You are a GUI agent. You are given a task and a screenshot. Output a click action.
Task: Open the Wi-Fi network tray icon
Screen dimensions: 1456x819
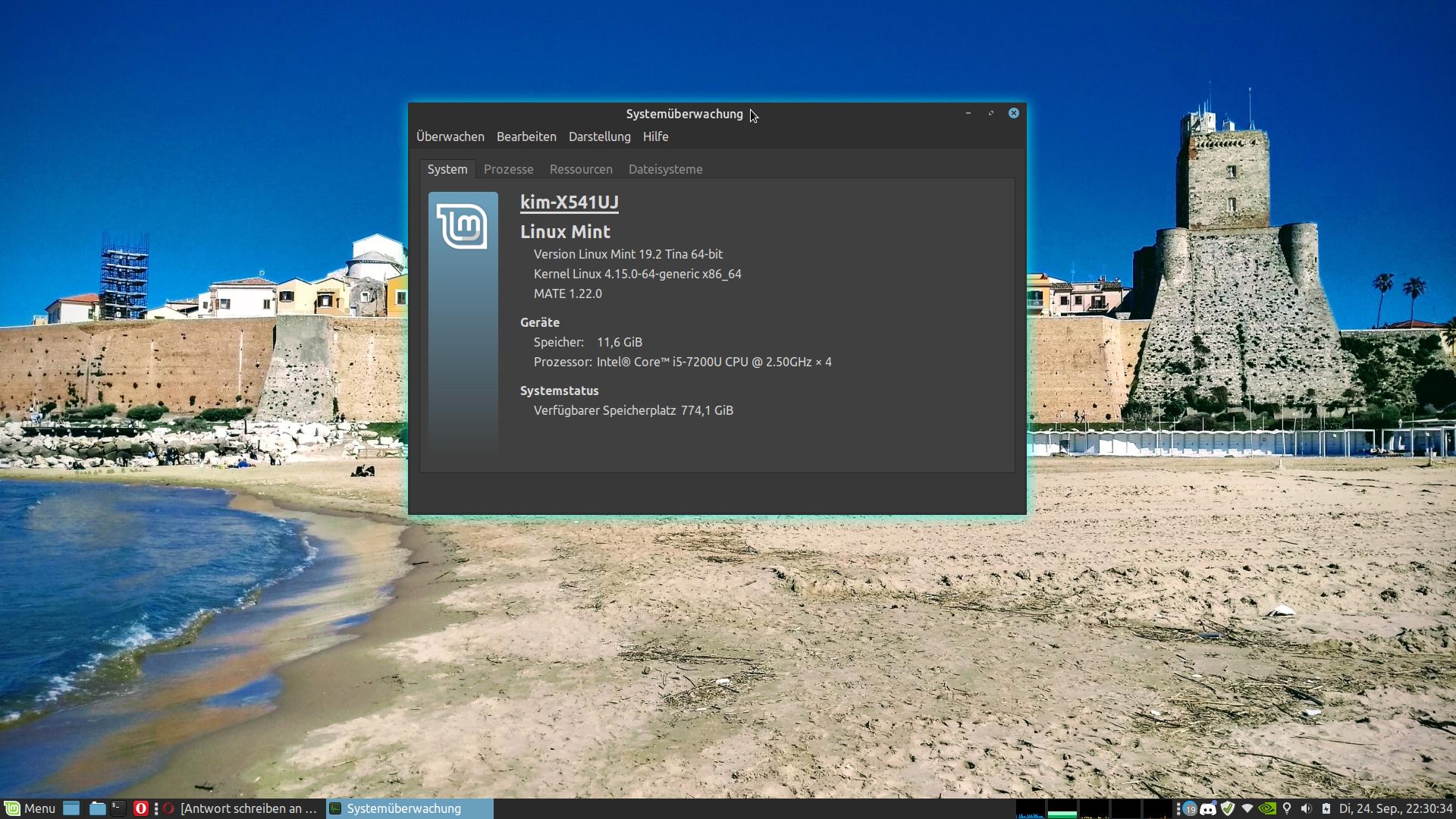1247,808
